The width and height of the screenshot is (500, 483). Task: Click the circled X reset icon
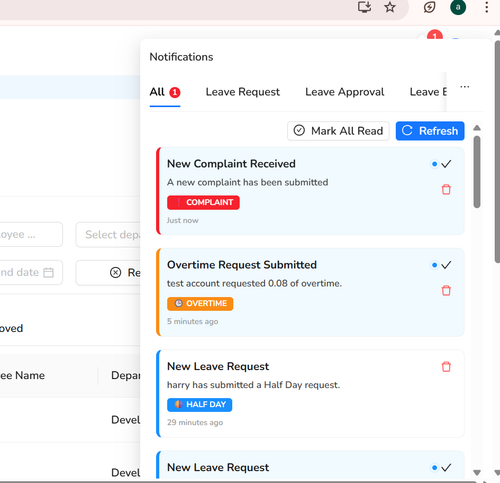point(115,273)
